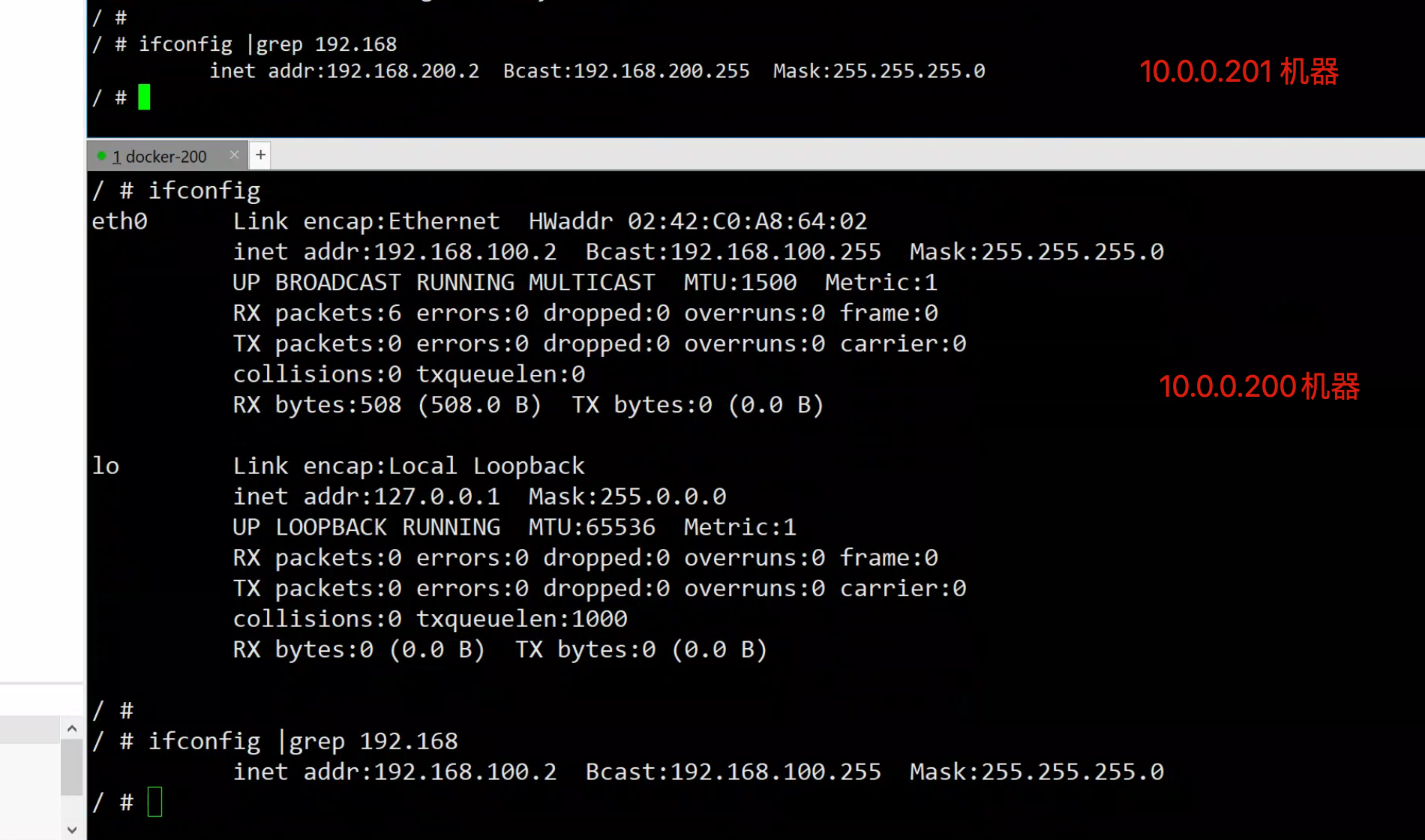
Task: Click the HWaddr 02:42:C0:A8:64:02 value
Action: click(x=746, y=221)
